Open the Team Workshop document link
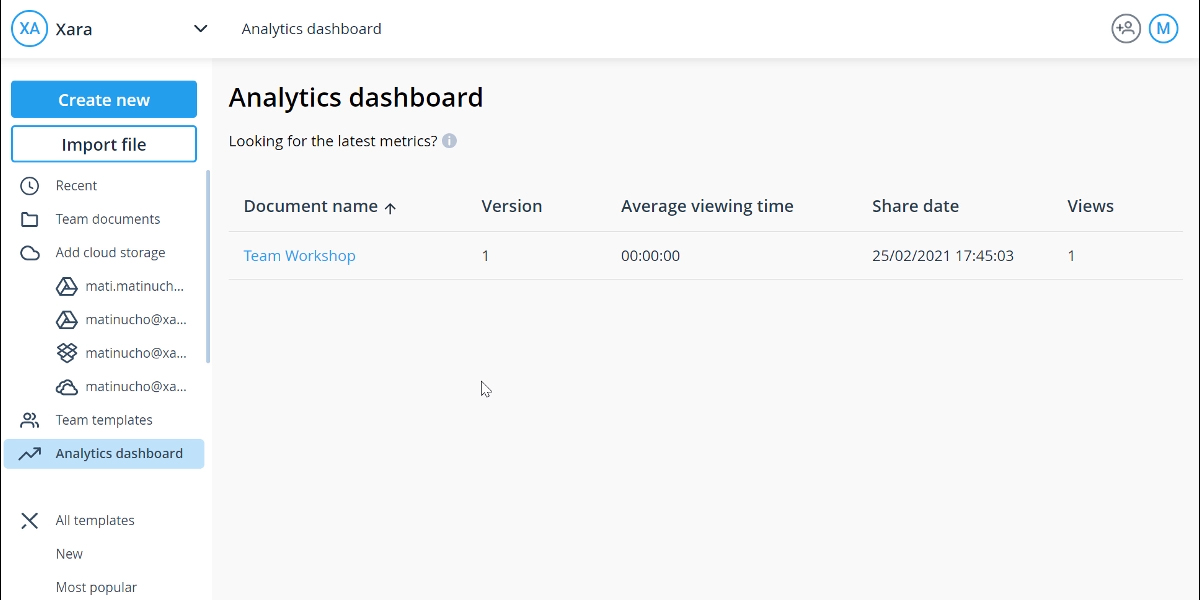 coord(299,256)
